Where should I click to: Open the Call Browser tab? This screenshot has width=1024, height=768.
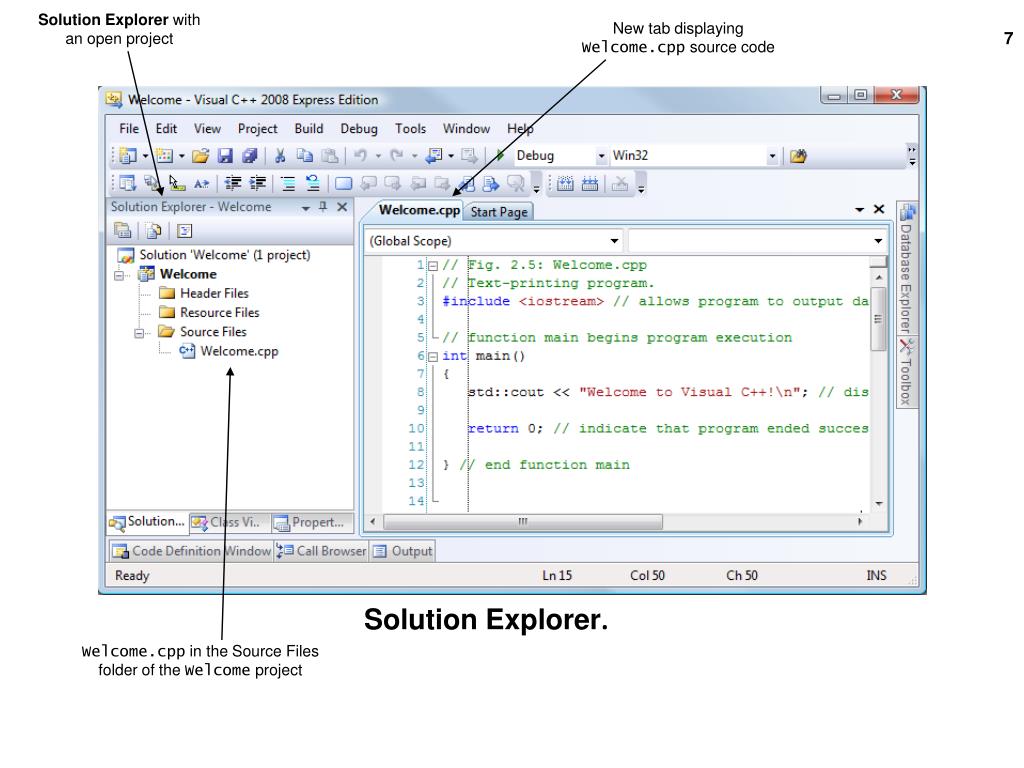321,551
